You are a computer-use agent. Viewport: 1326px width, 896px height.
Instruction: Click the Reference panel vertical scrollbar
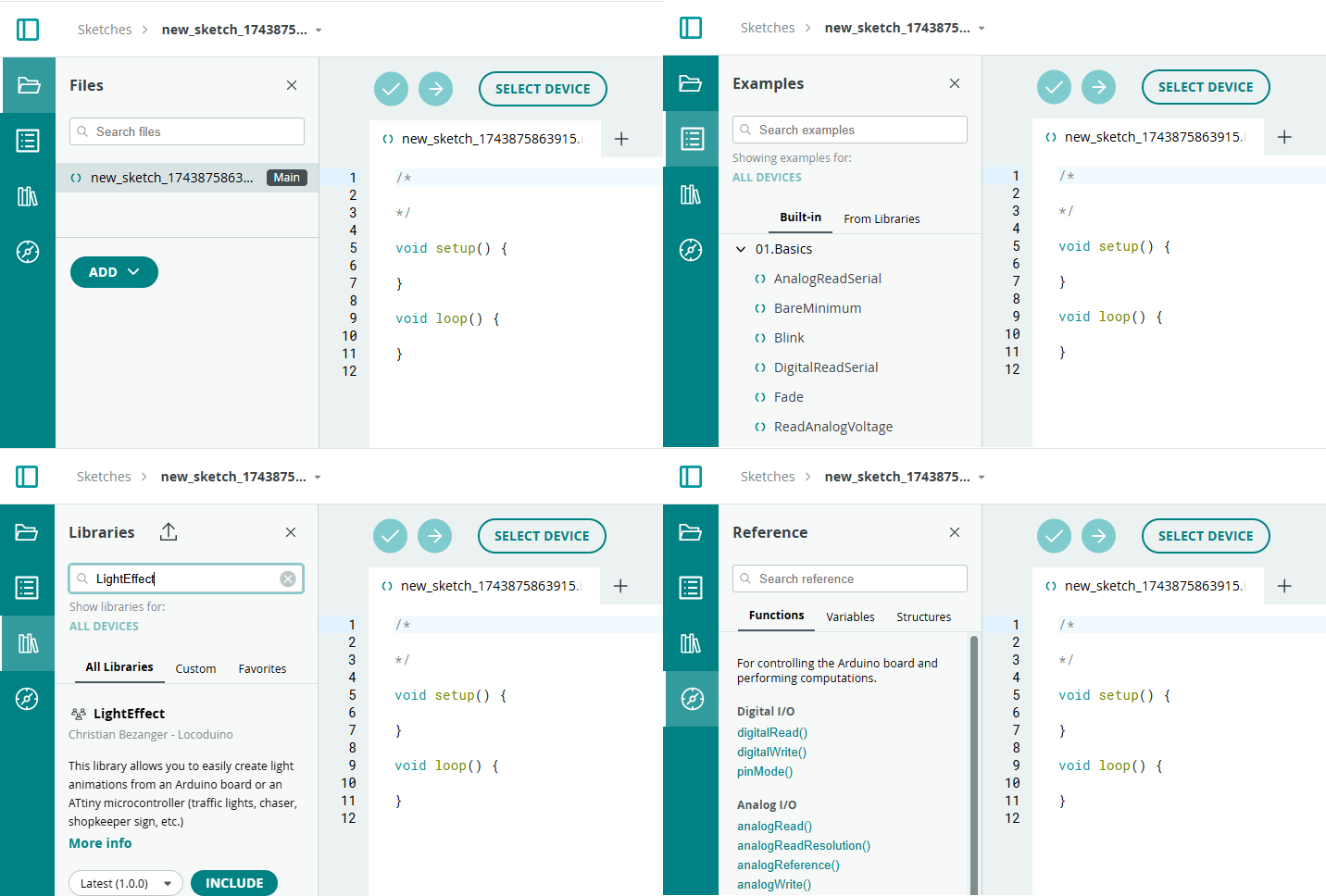point(973,759)
